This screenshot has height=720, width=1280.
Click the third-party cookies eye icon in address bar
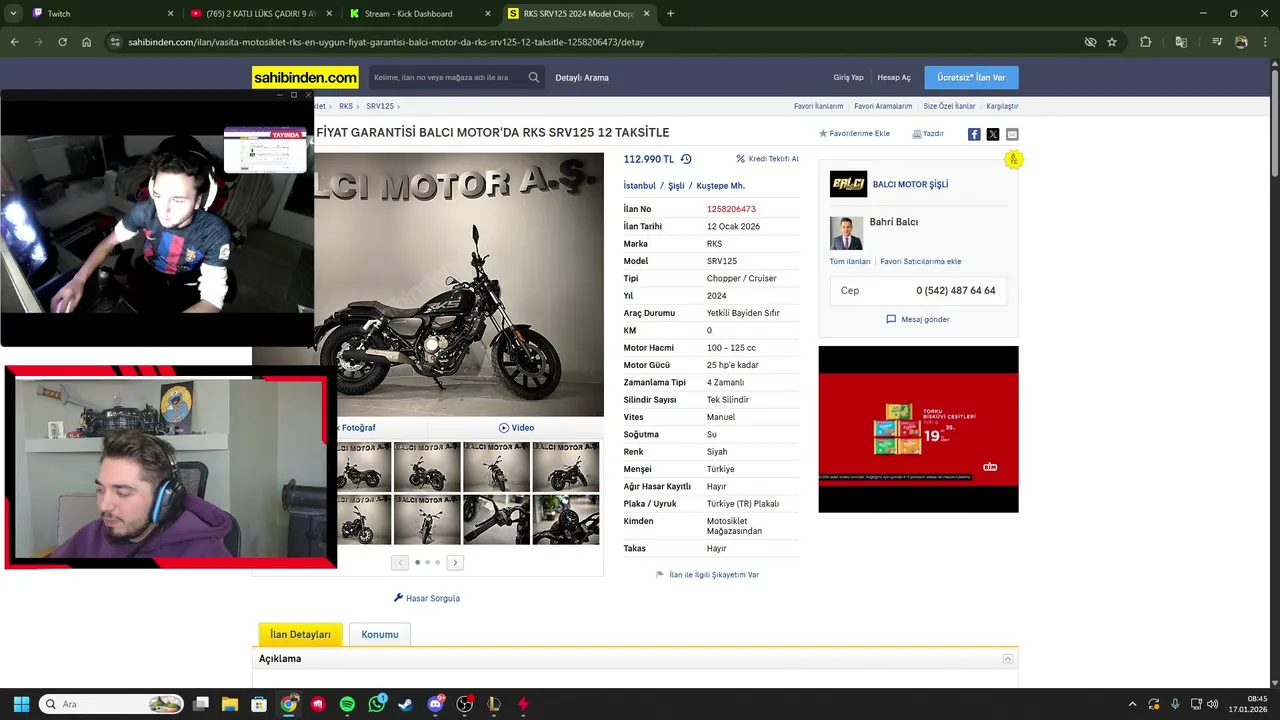[1091, 42]
